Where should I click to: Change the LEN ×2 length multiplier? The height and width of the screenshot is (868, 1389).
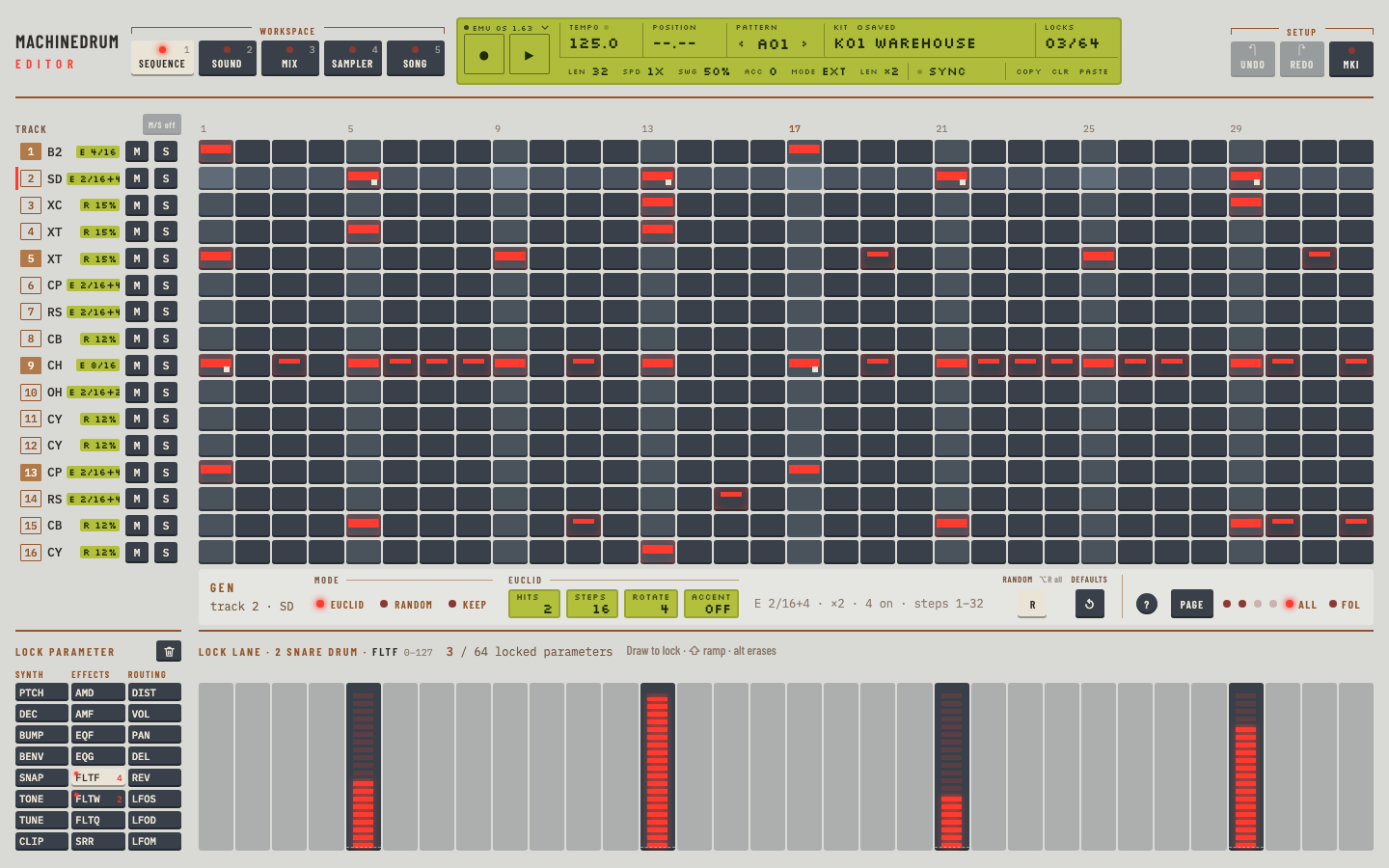(879, 71)
